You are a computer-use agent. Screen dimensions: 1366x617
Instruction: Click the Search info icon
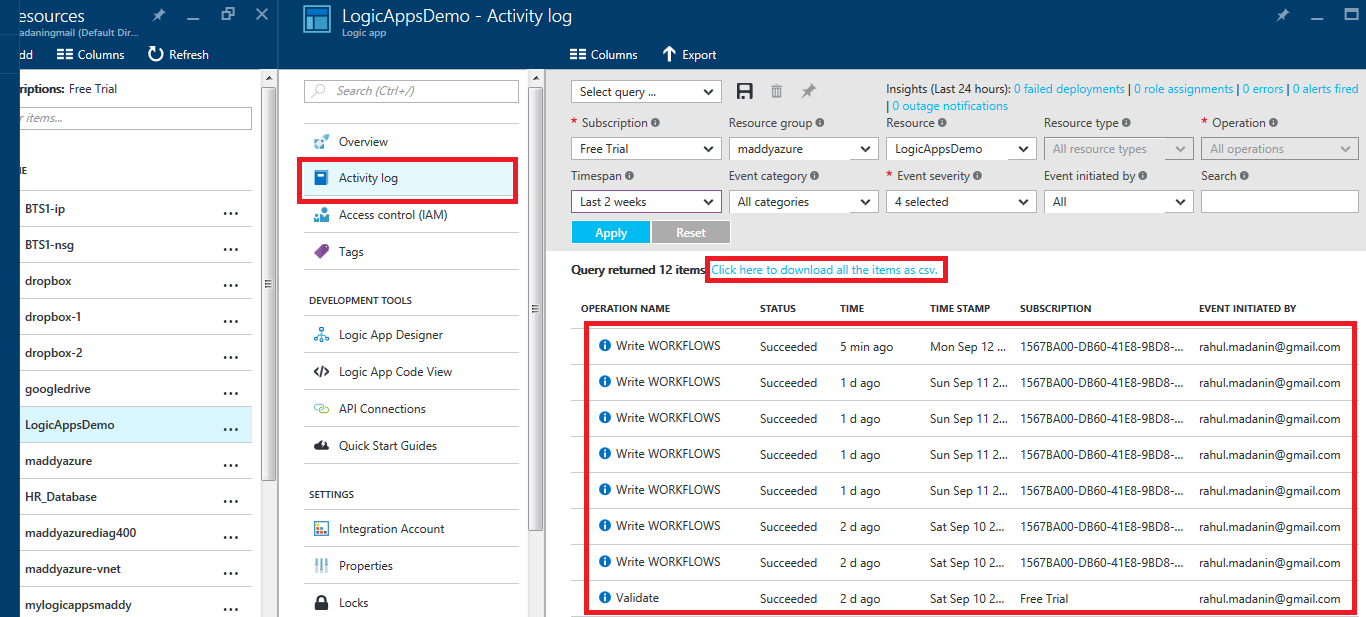tap(1244, 176)
